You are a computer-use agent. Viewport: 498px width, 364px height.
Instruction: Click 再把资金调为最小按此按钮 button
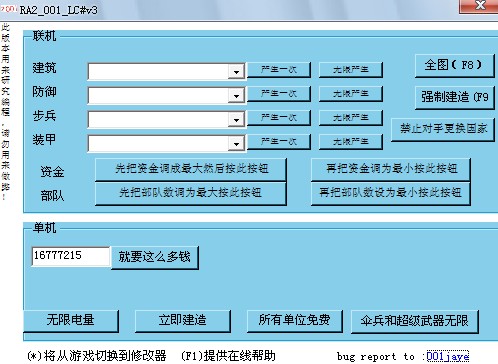(391, 169)
